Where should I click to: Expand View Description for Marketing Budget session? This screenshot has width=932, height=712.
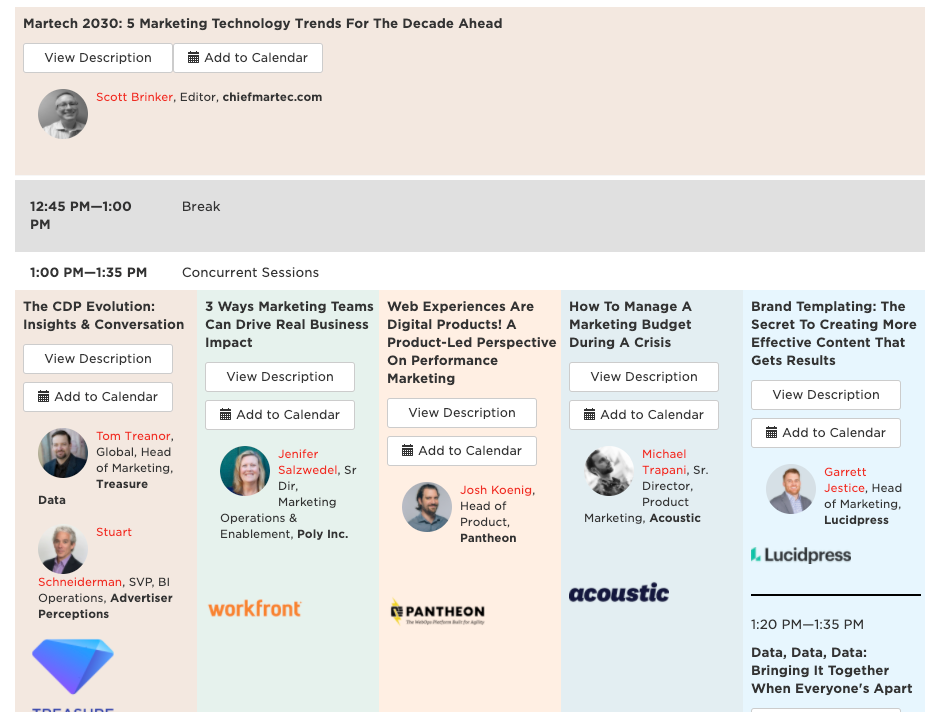click(x=644, y=377)
